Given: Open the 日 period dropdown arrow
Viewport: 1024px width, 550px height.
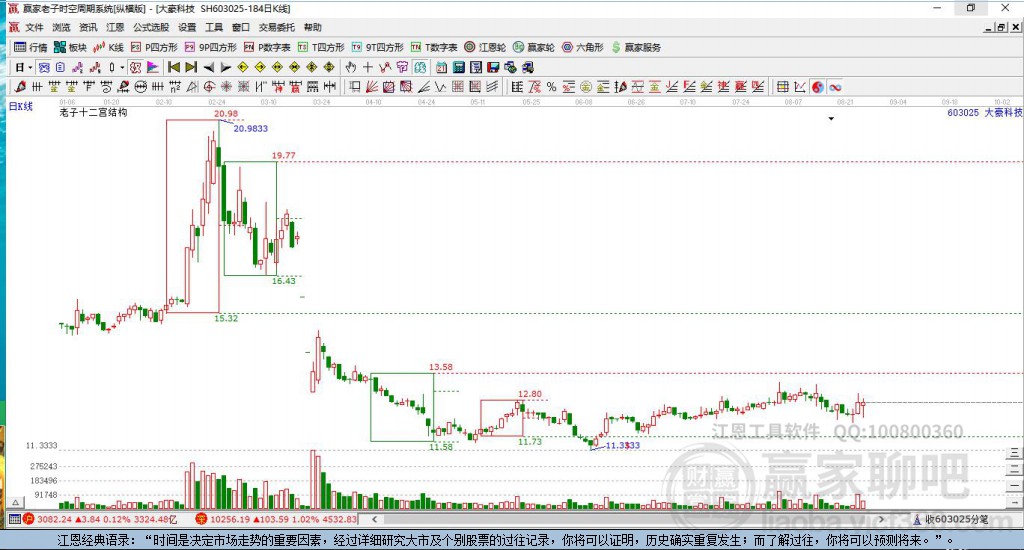Looking at the screenshot, I should 30,67.
